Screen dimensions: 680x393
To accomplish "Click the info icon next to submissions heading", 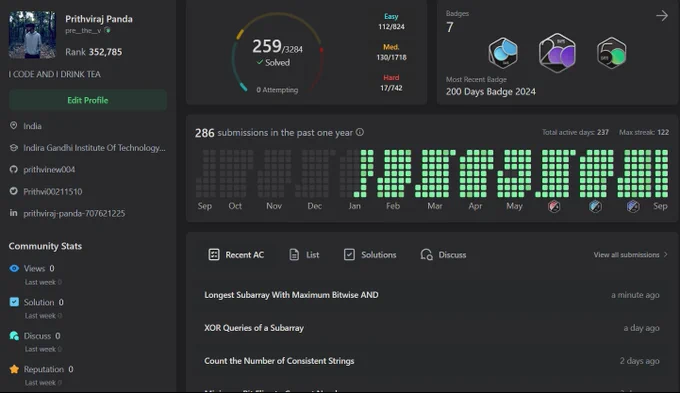I will tap(360, 132).
